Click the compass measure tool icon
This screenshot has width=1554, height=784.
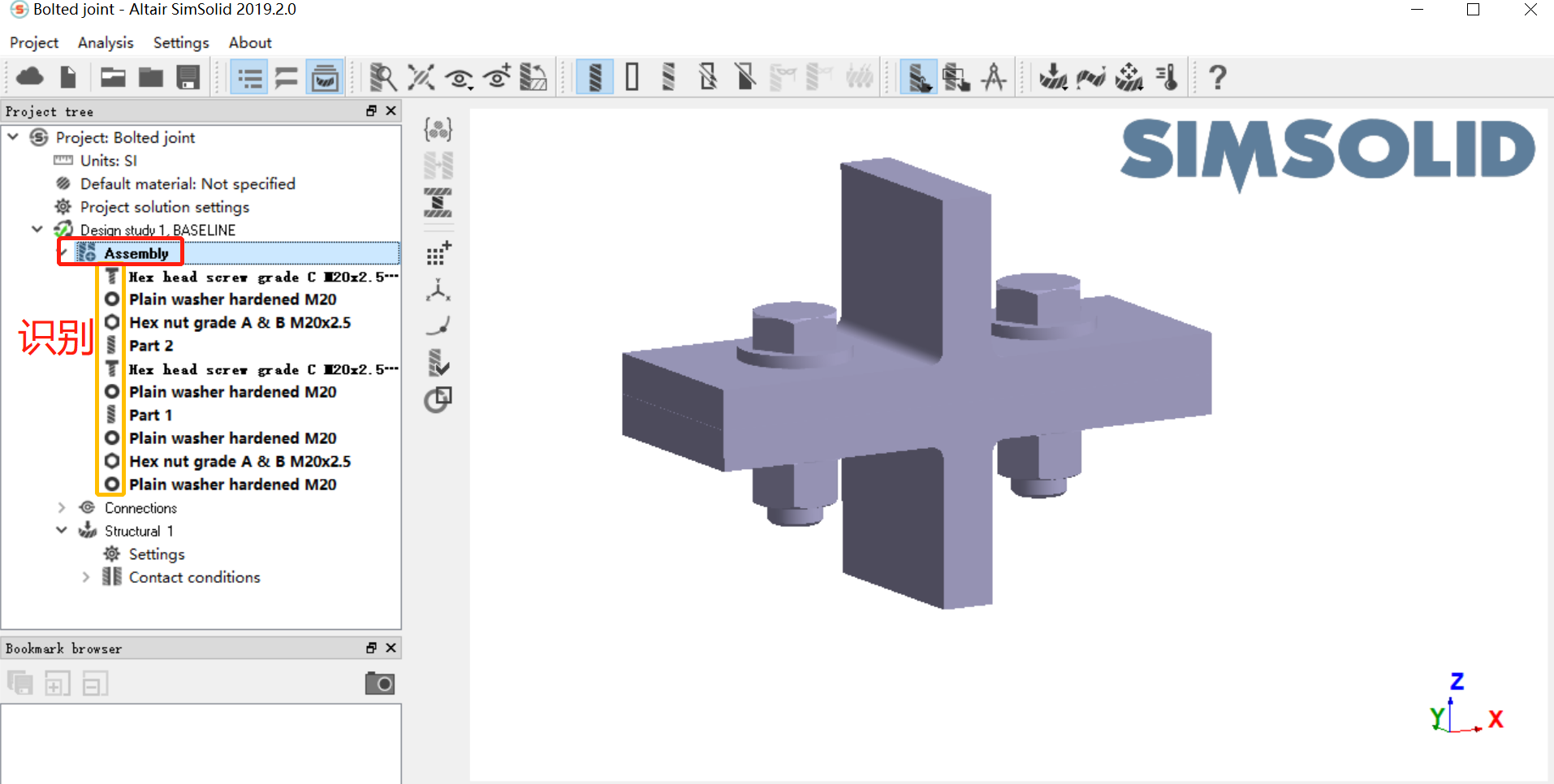[994, 78]
